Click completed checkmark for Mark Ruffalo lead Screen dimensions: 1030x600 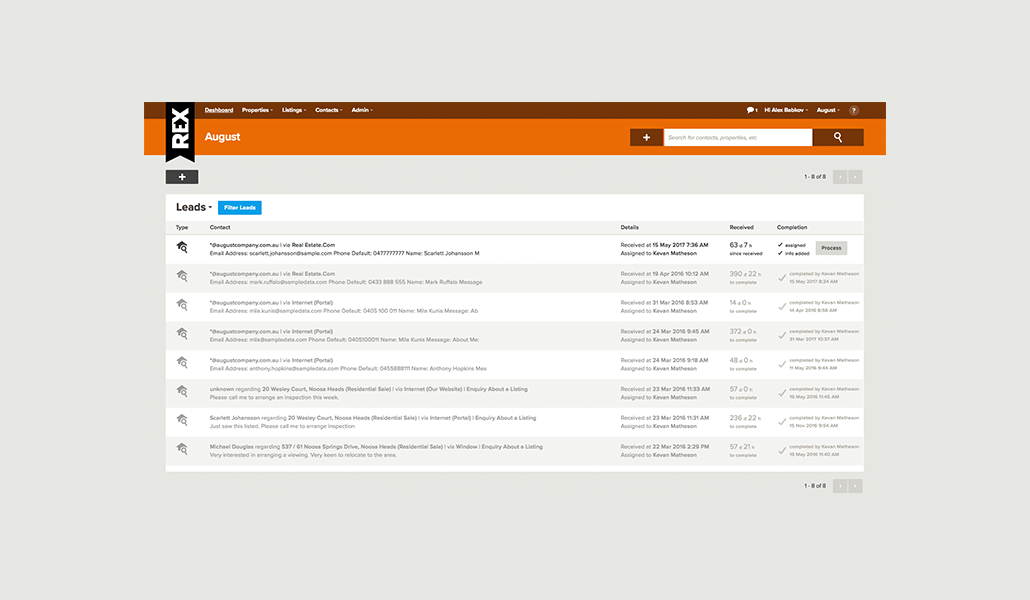782,278
